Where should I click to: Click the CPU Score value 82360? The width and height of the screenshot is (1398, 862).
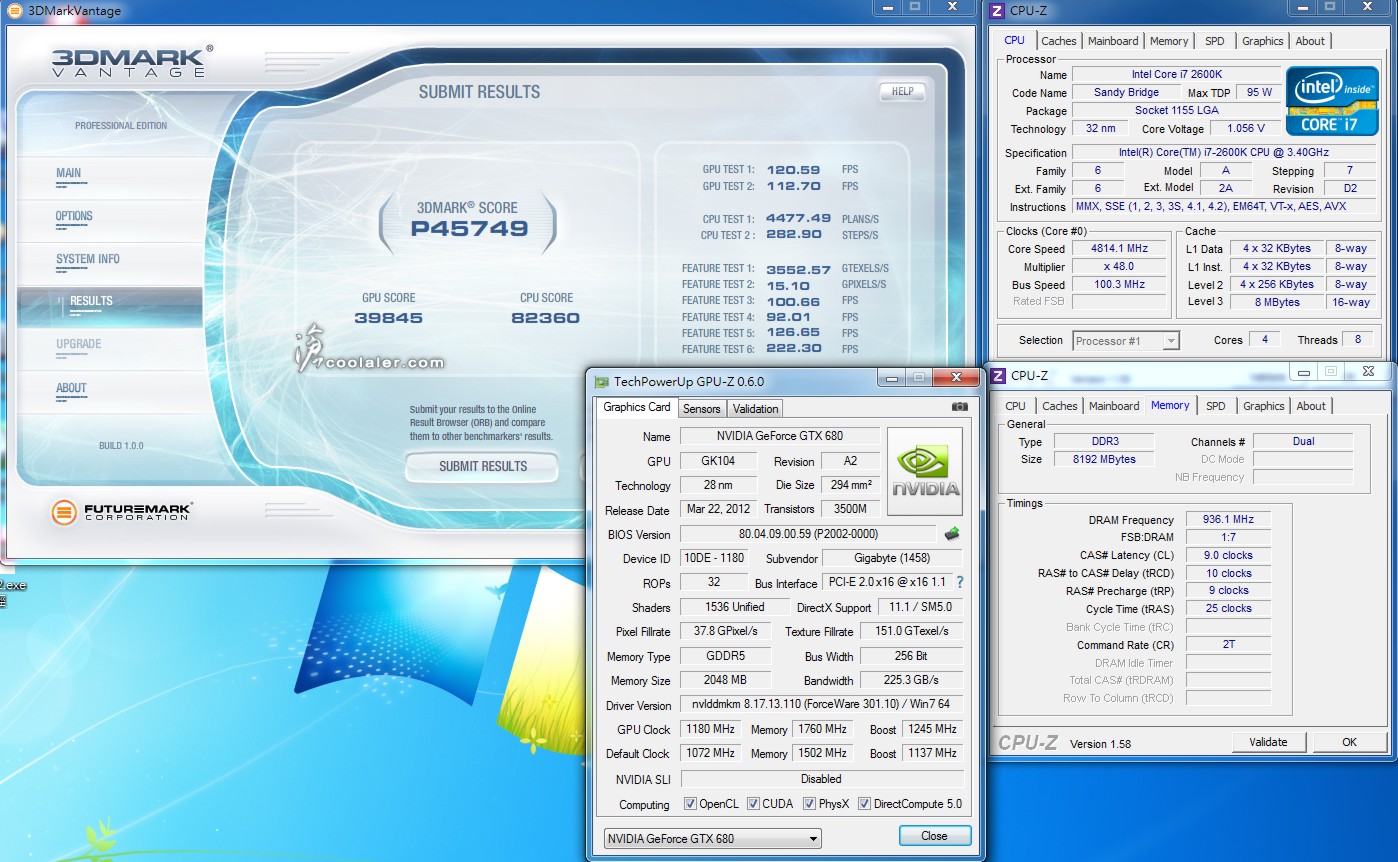tap(545, 318)
